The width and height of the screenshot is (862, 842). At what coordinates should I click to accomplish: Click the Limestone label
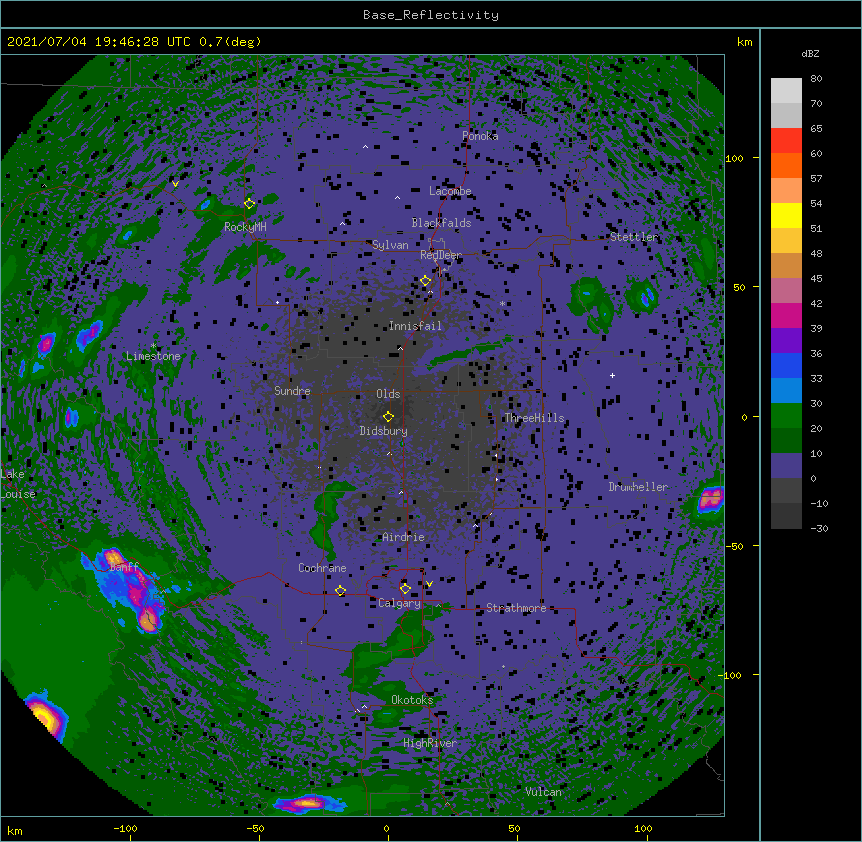153,356
